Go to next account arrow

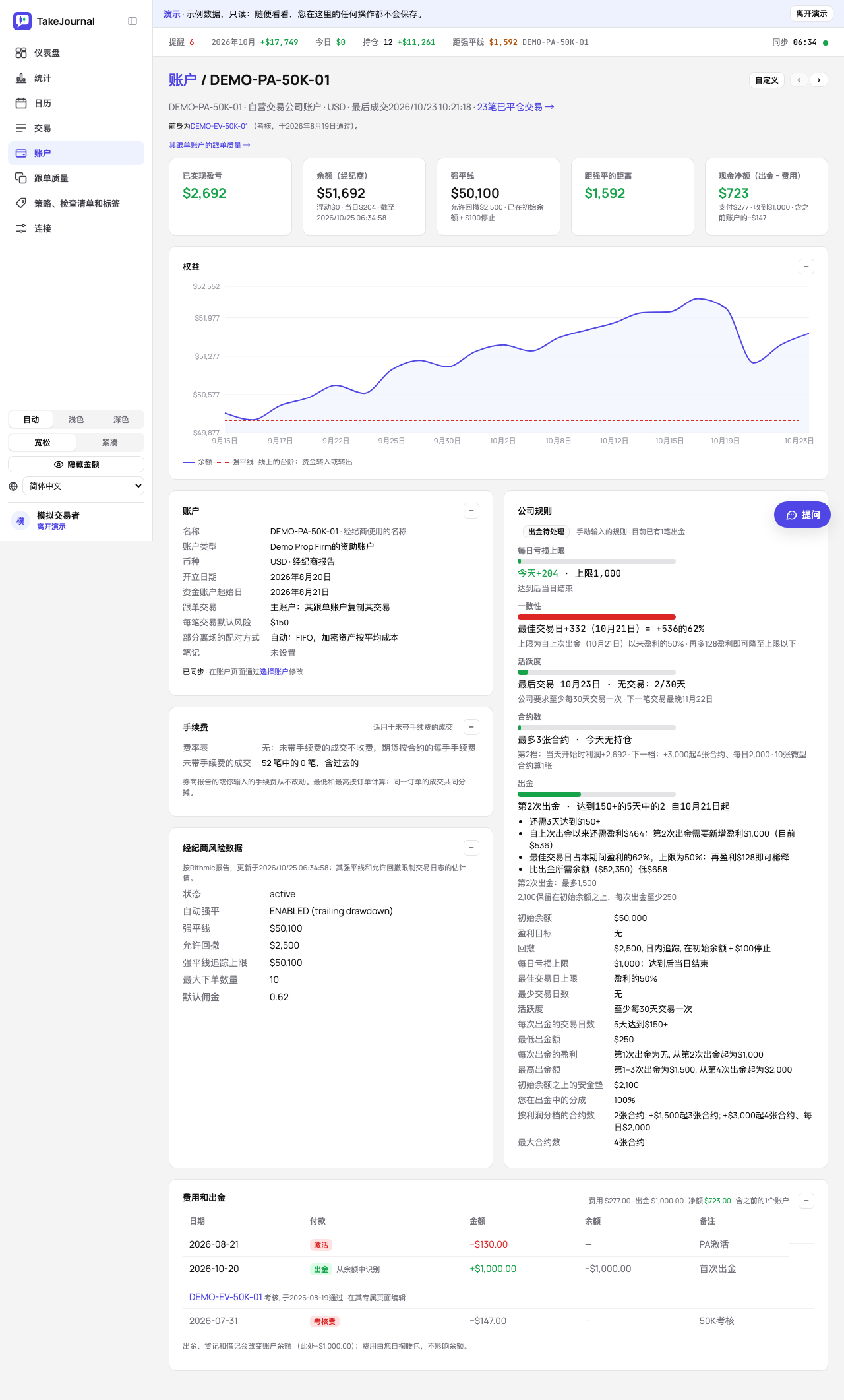(x=819, y=80)
